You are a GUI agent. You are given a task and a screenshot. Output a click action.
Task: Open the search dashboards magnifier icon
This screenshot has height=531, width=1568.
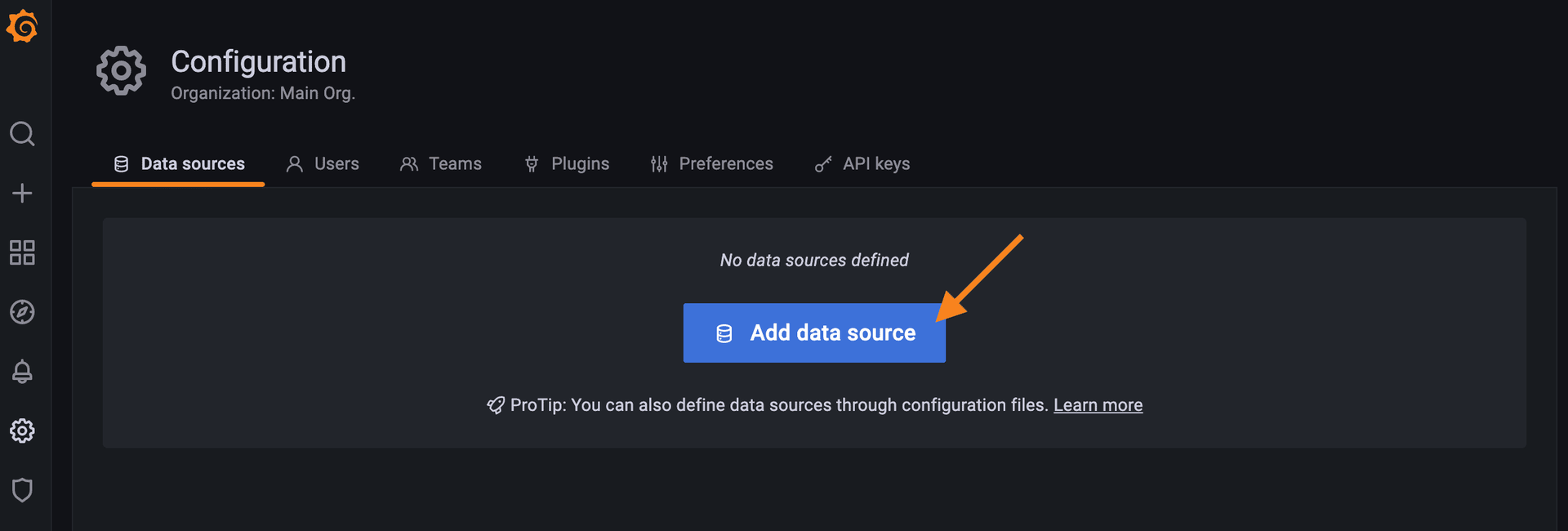tap(22, 133)
